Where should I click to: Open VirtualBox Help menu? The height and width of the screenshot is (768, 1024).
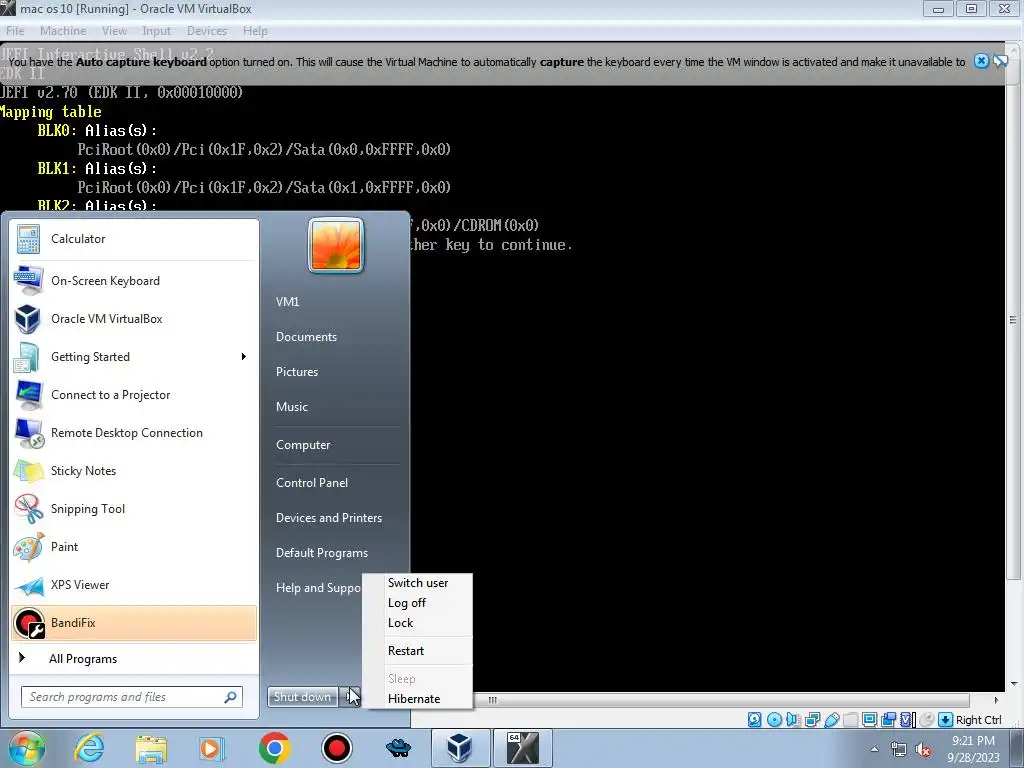(255, 31)
